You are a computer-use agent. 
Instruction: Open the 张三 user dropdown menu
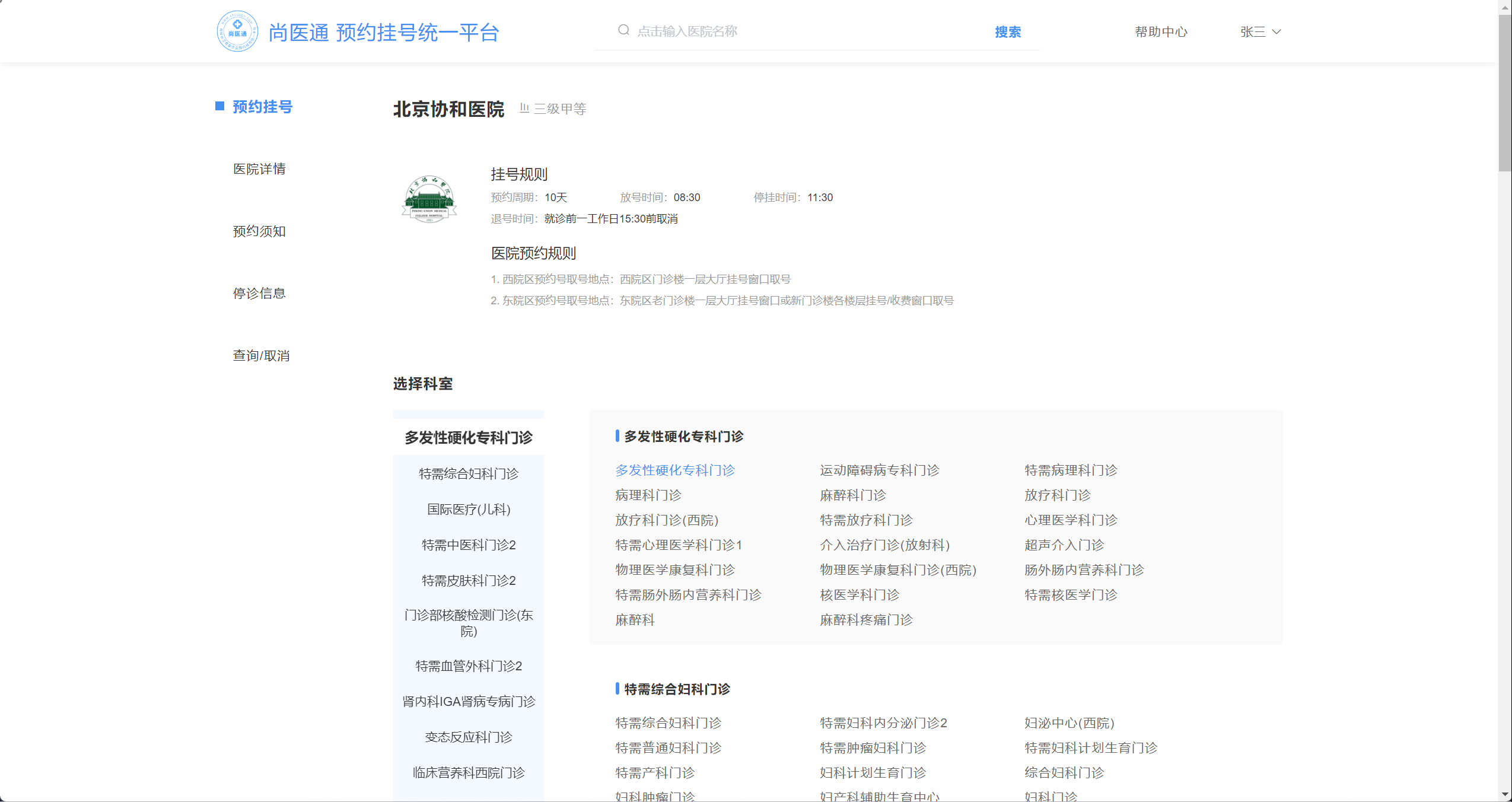click(x=1260, y=32)
